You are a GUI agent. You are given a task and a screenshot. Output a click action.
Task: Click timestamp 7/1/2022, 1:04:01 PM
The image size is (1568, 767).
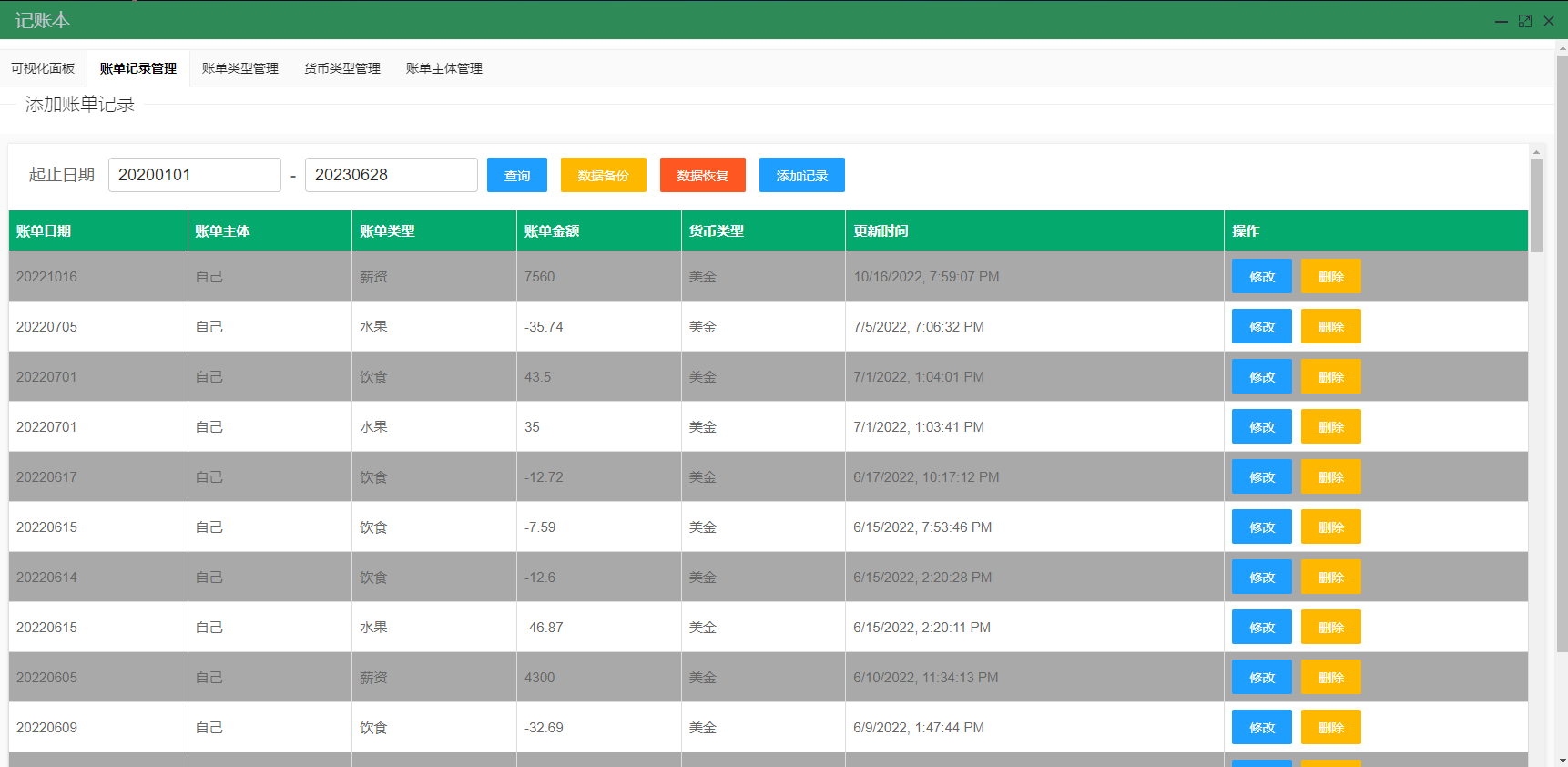[x=919, y=376]
